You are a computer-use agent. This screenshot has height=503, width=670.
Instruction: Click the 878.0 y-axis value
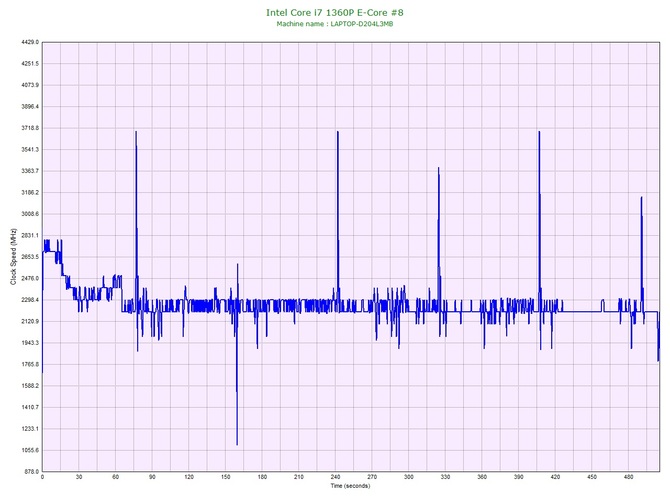[x=31, y=471]
